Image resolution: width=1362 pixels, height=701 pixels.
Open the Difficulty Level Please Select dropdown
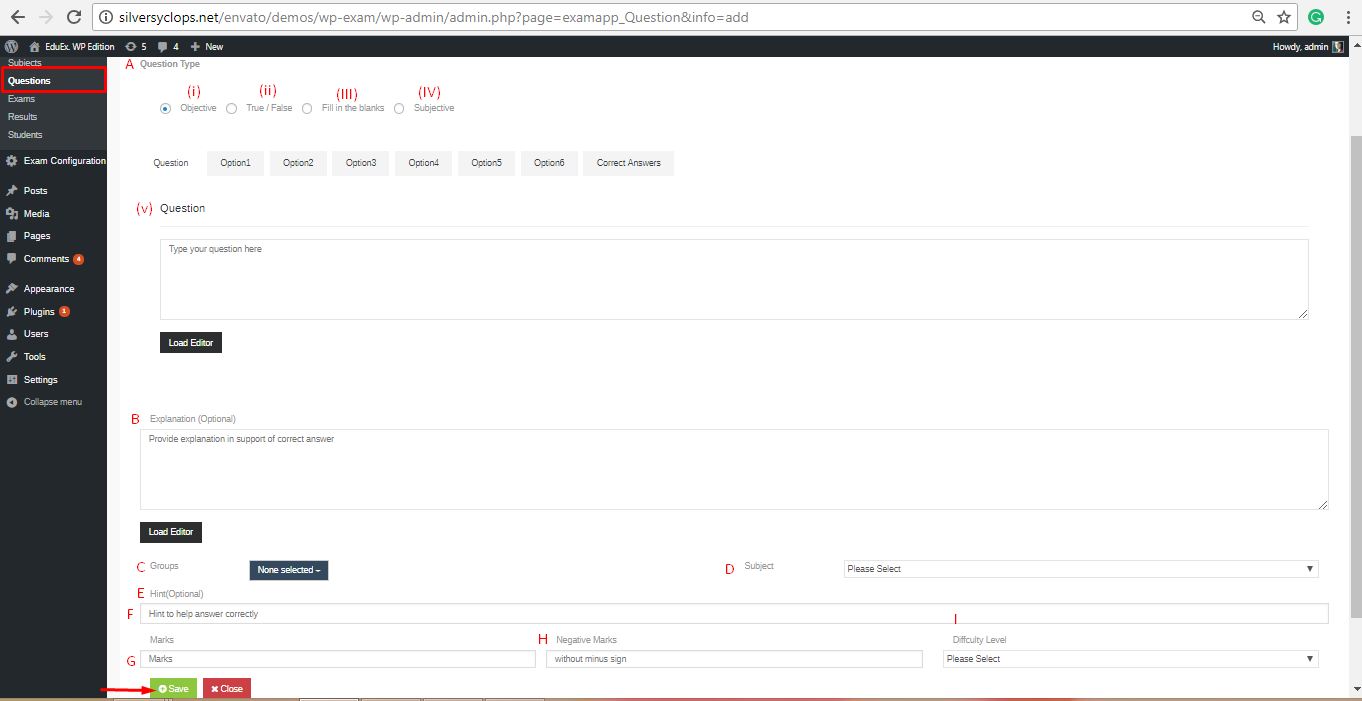[x=1131, y=659]
